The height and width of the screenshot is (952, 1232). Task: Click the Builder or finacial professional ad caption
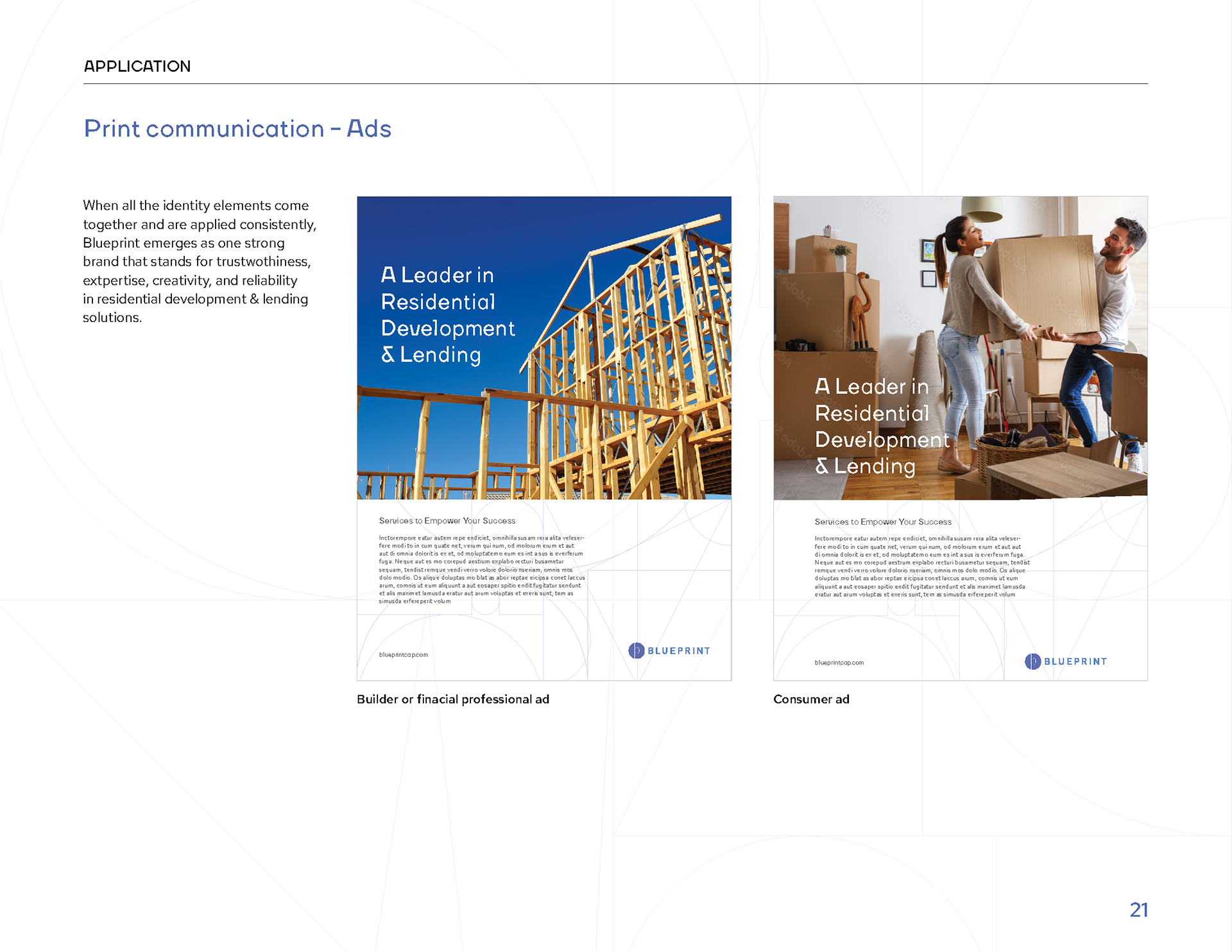pos(452,699)
